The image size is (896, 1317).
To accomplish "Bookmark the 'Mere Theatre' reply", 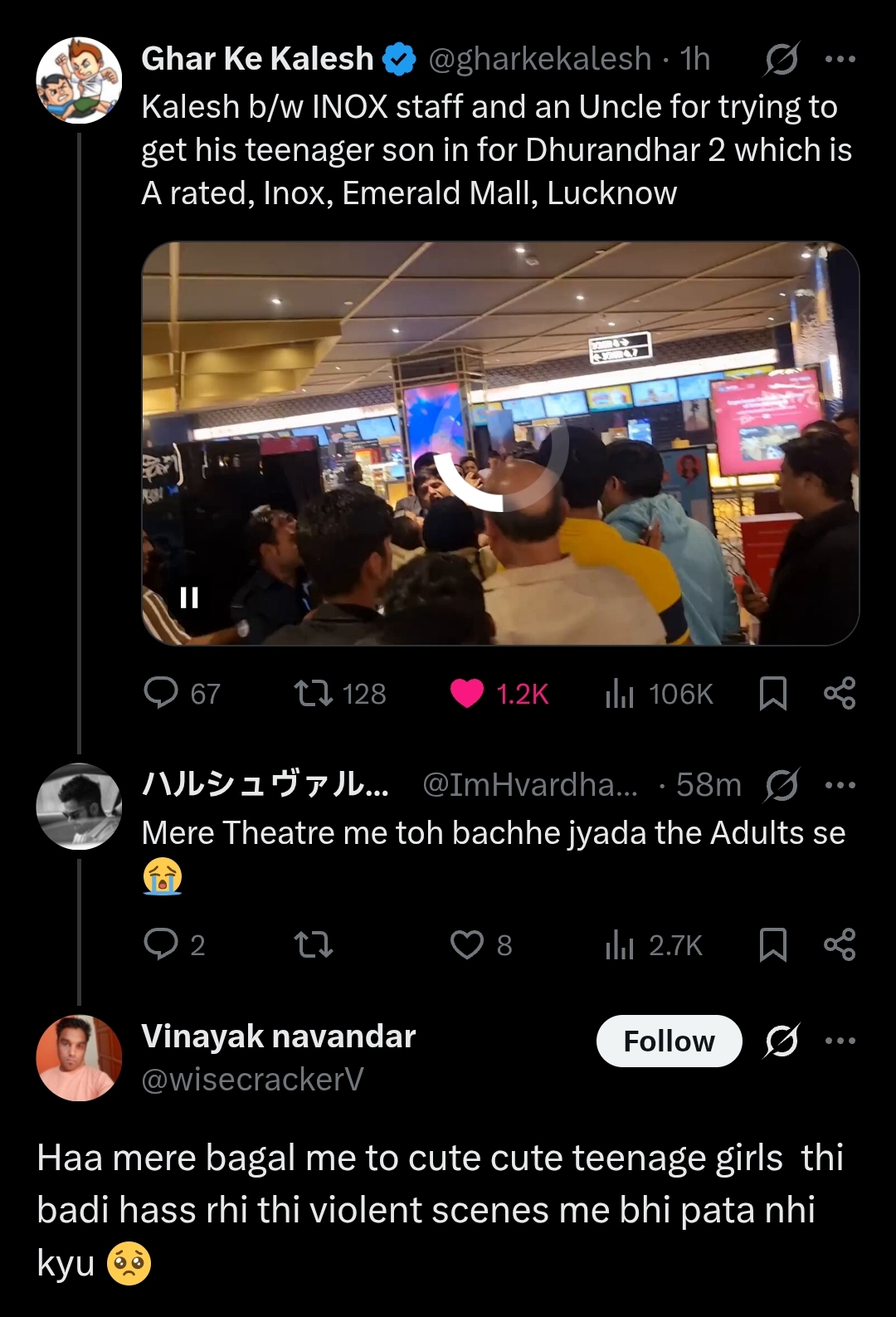I will [772, 944].
